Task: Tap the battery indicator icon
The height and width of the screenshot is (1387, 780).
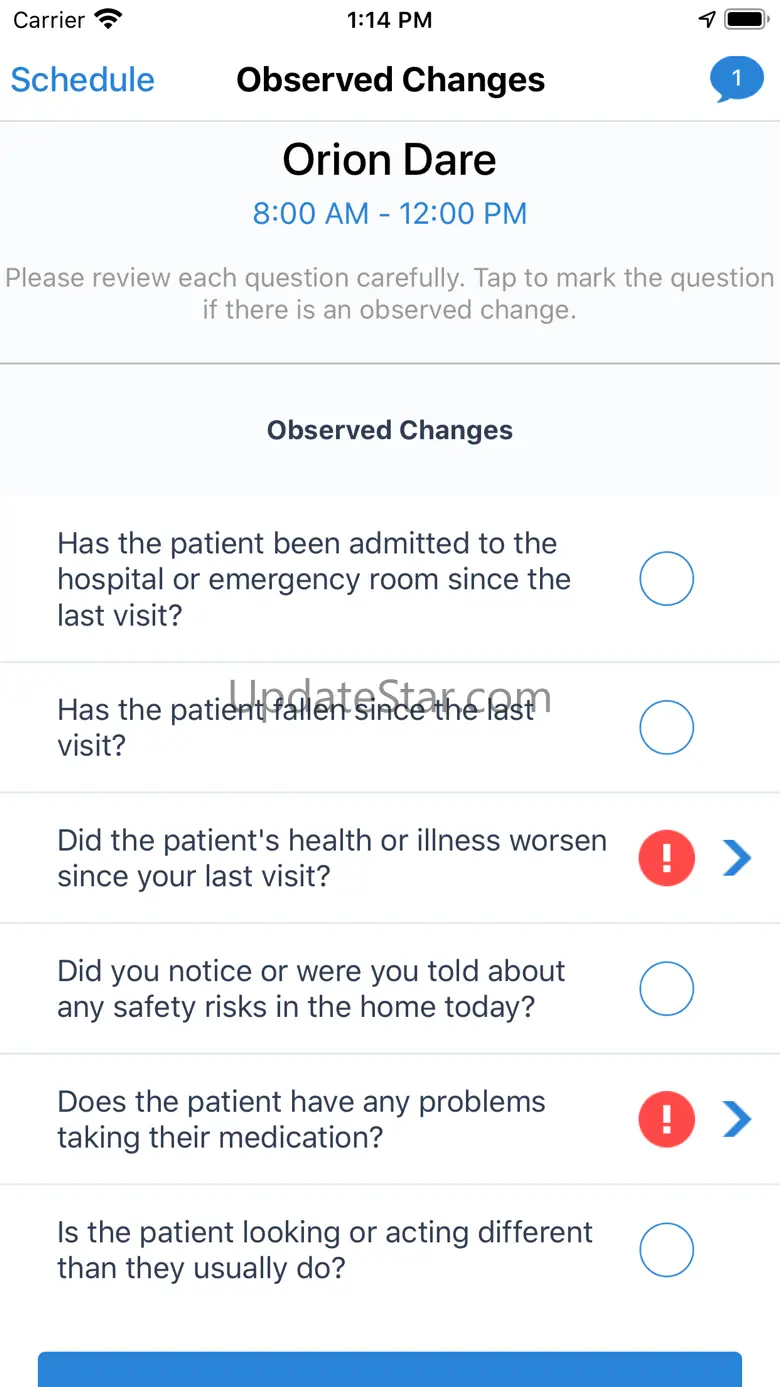Action: tap(746, 19)
